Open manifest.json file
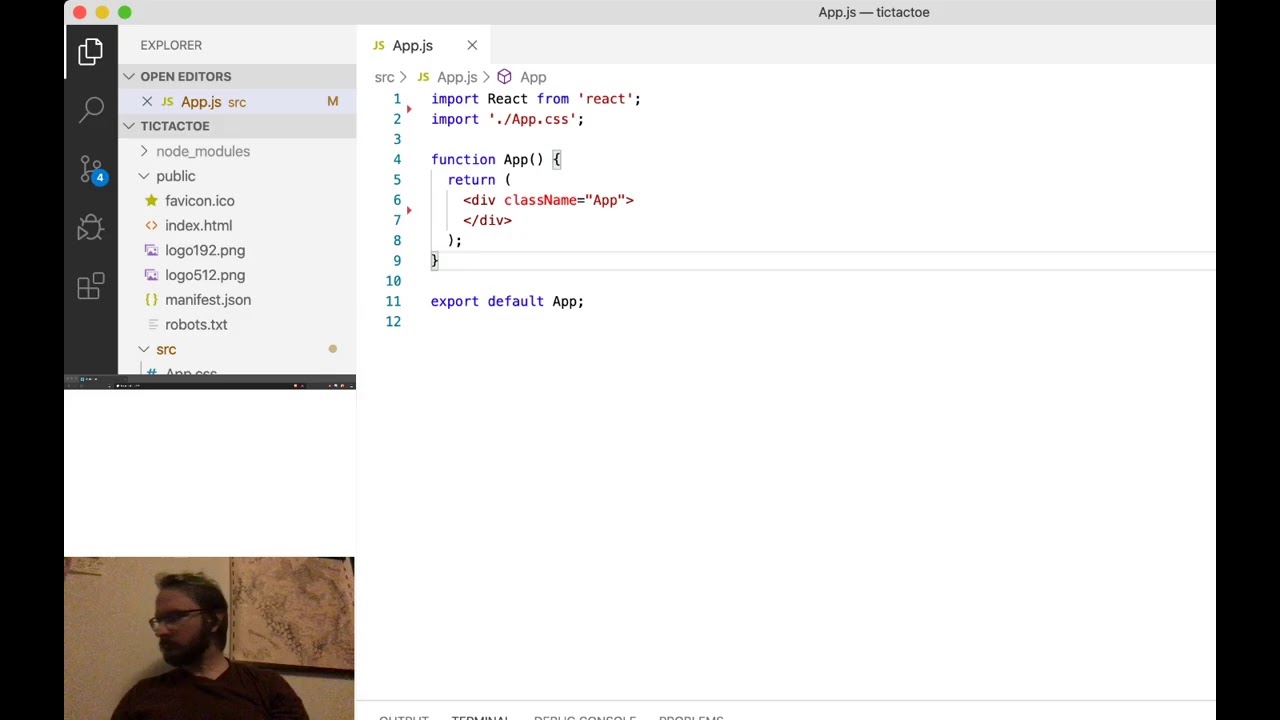The height and width of the screenshot is (720, 1280). pyautogui.click(x=207, y=299)
